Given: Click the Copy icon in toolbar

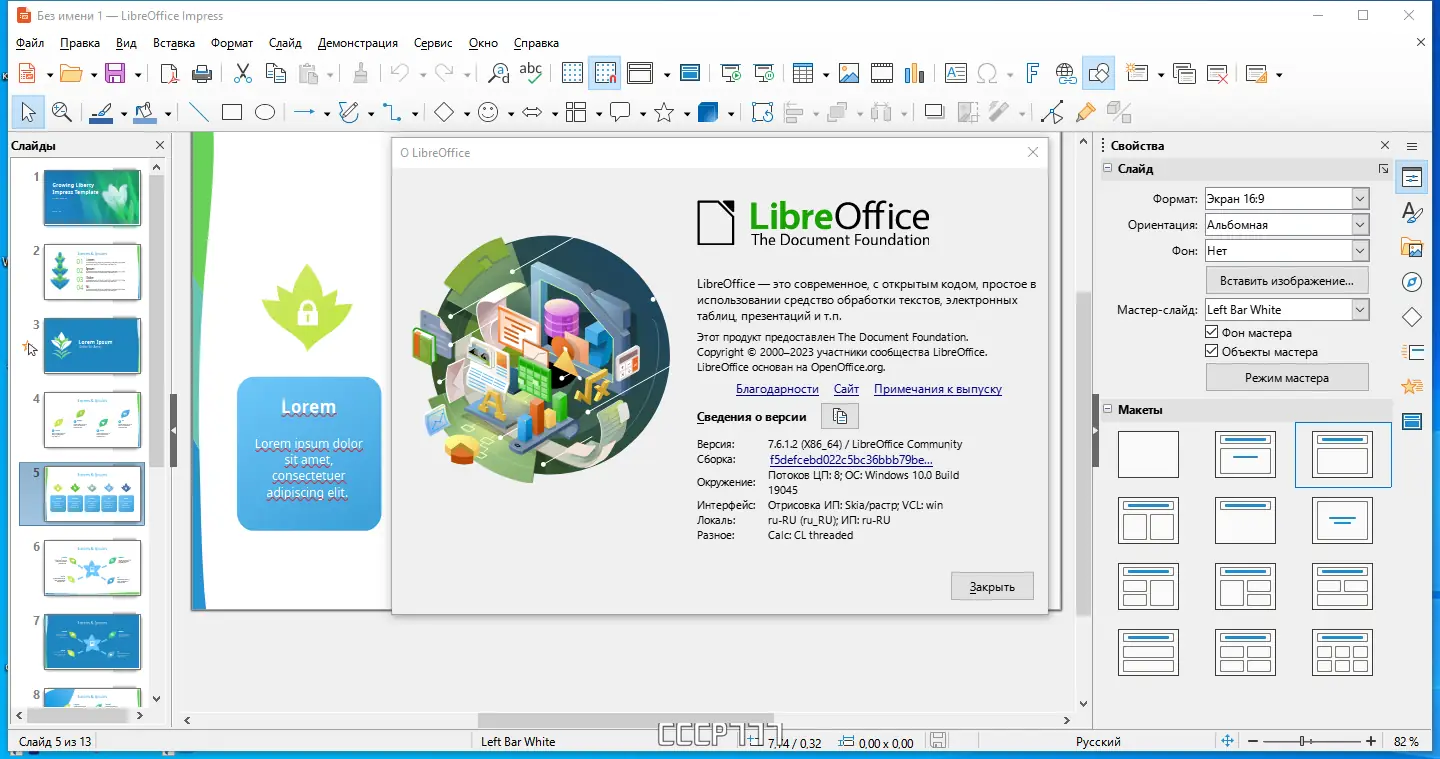Looking at the screenshot, I should point(275,73).
